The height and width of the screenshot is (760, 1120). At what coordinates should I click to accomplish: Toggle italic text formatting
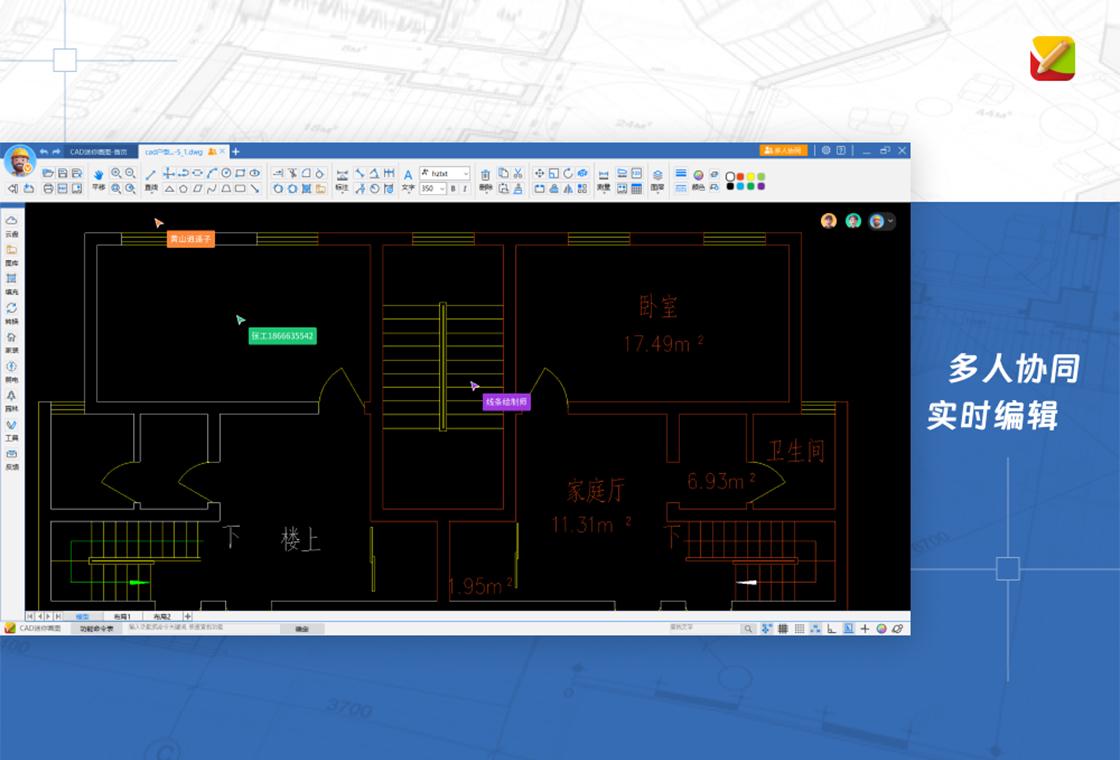[x=465, y=189]
